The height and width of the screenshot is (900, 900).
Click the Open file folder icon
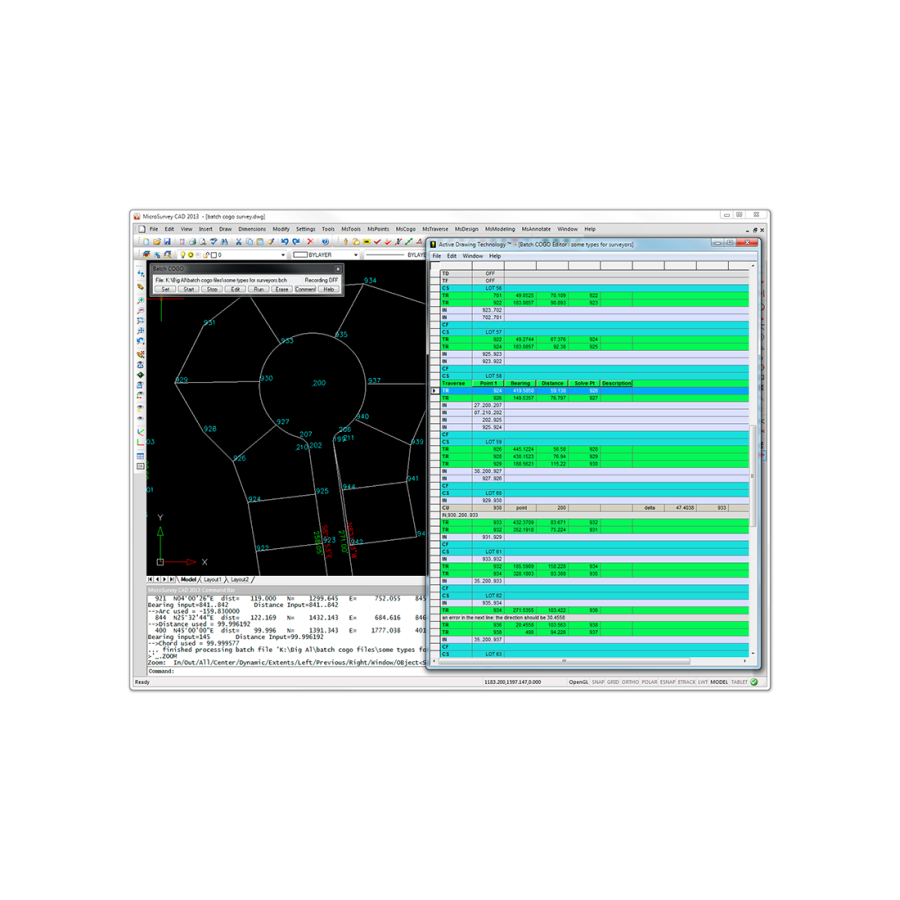point(157,242)
